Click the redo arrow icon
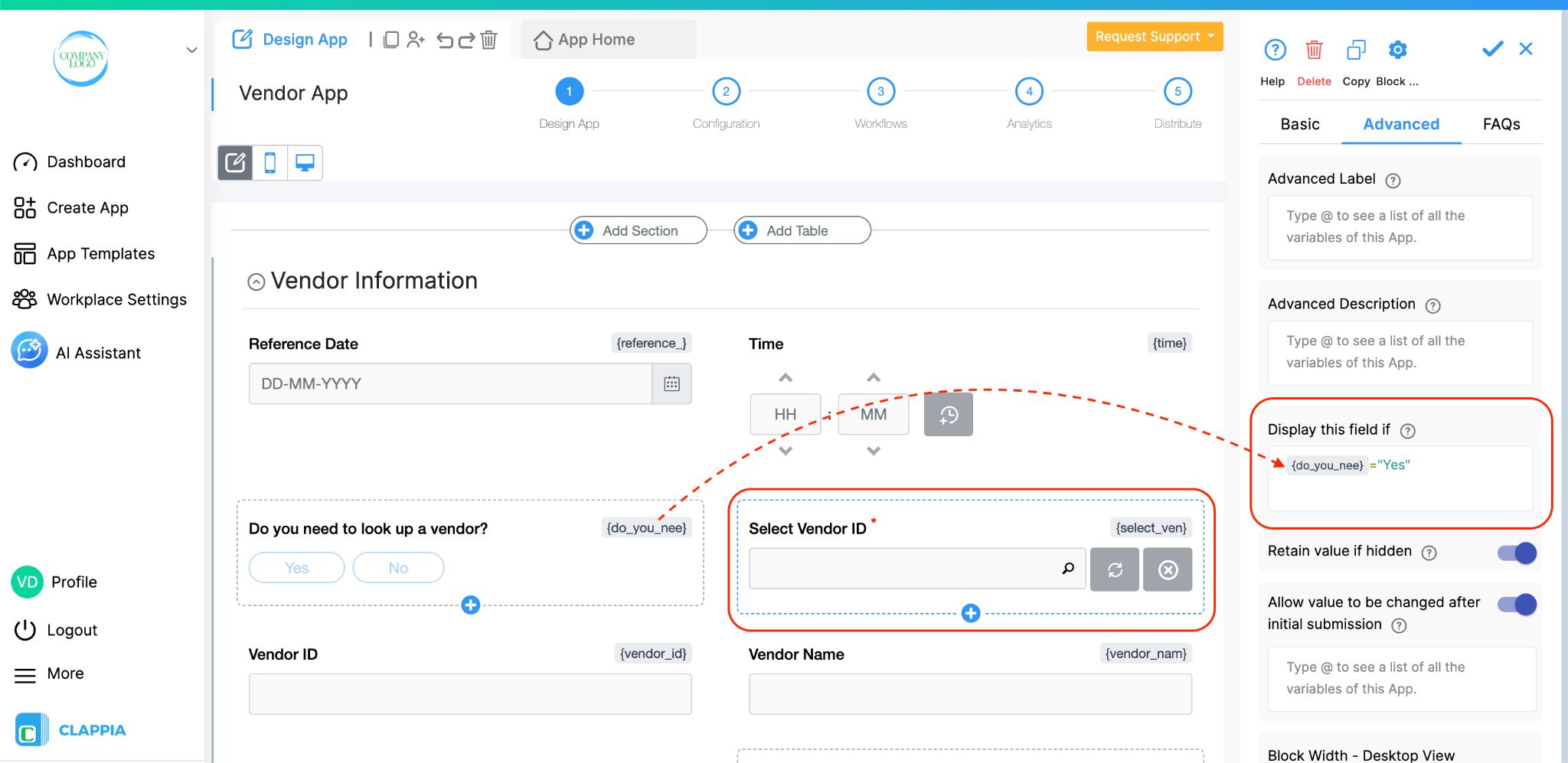This screenshot has width=1568, height=763. [x=466, y=40]
